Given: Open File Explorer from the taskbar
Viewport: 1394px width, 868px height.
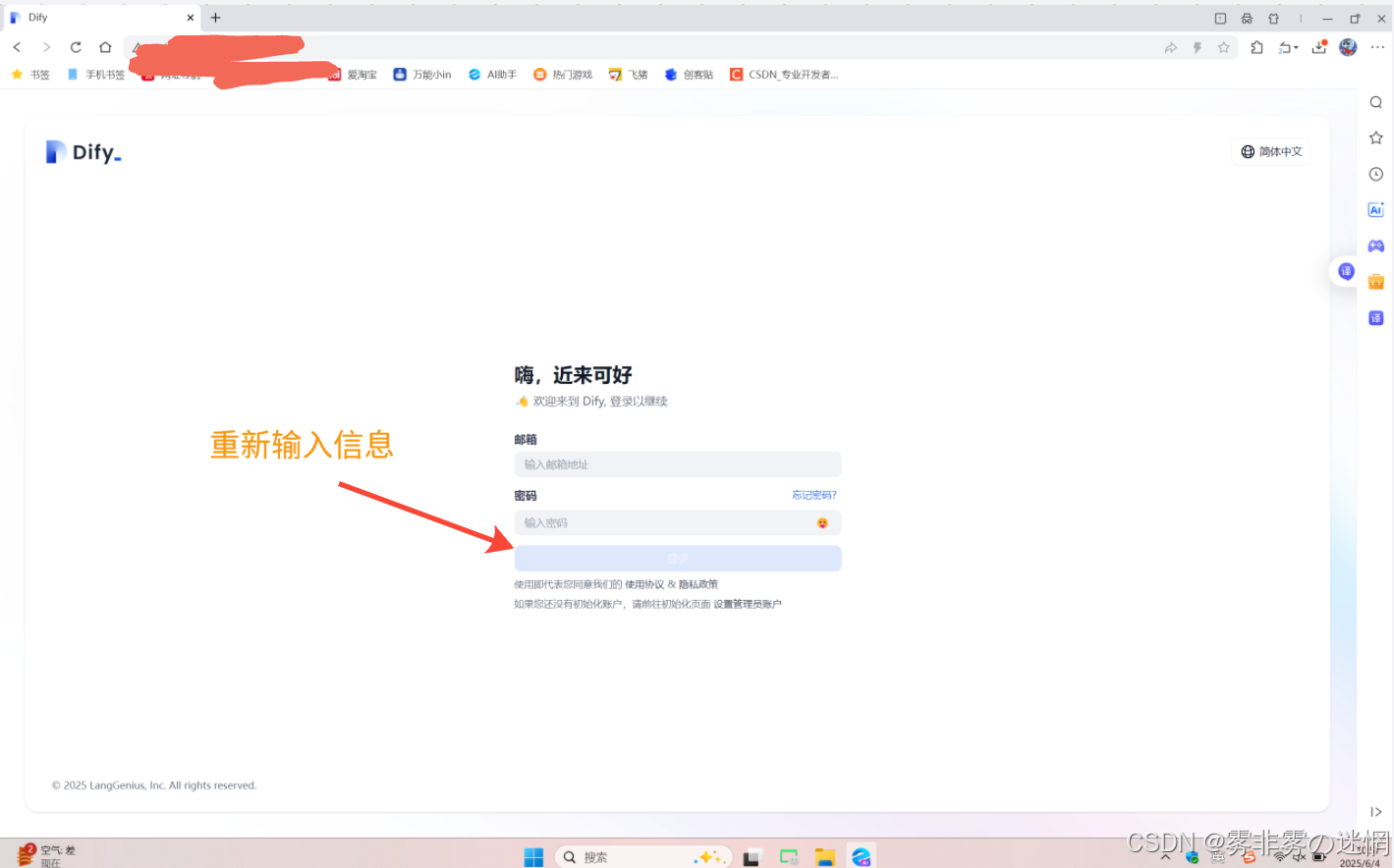Looking at the screenshot, I should pyautogui.click(x=824, y=857).
